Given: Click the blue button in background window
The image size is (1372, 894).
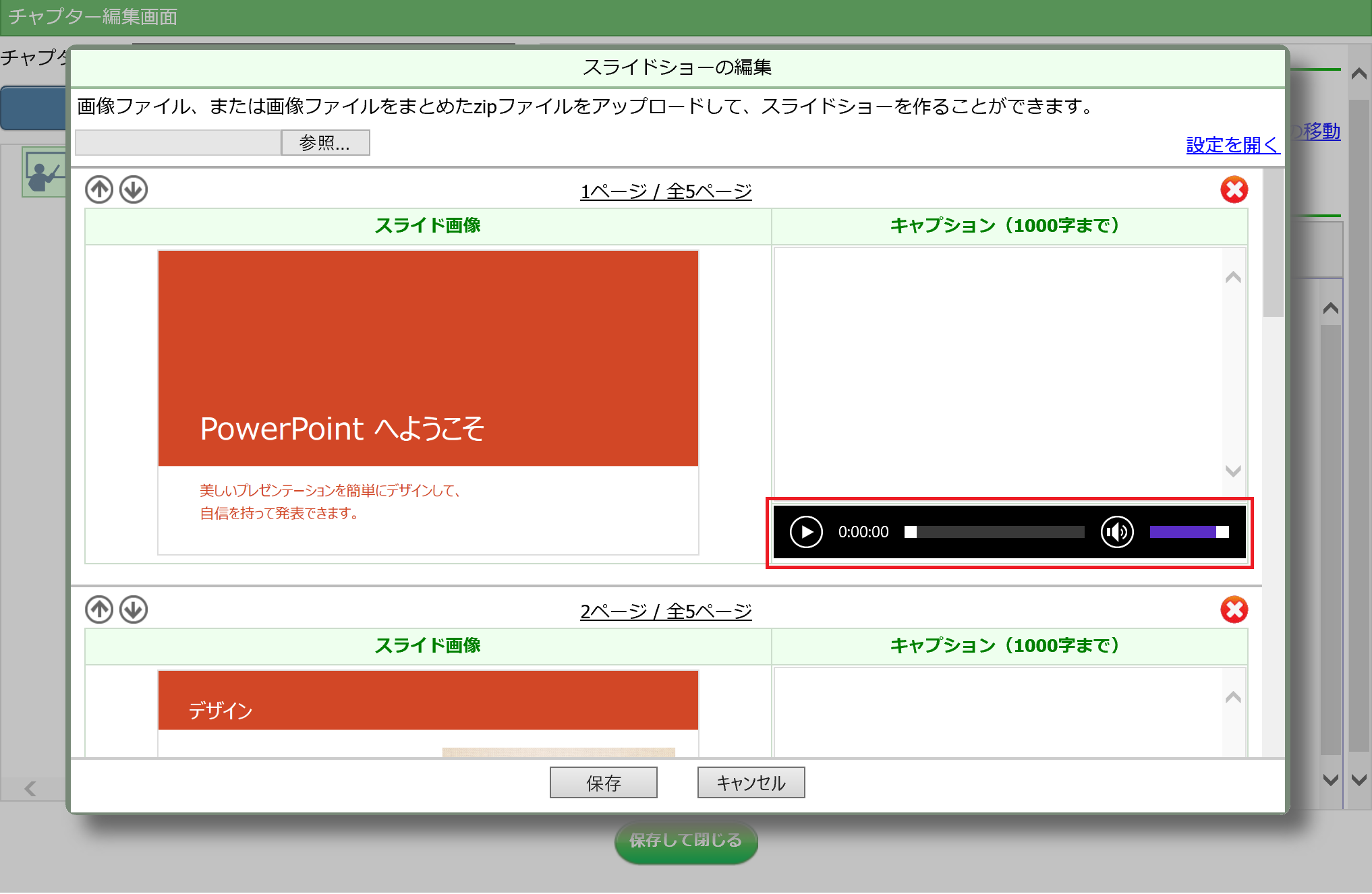Looking at the screenshot, I should 34,108.
